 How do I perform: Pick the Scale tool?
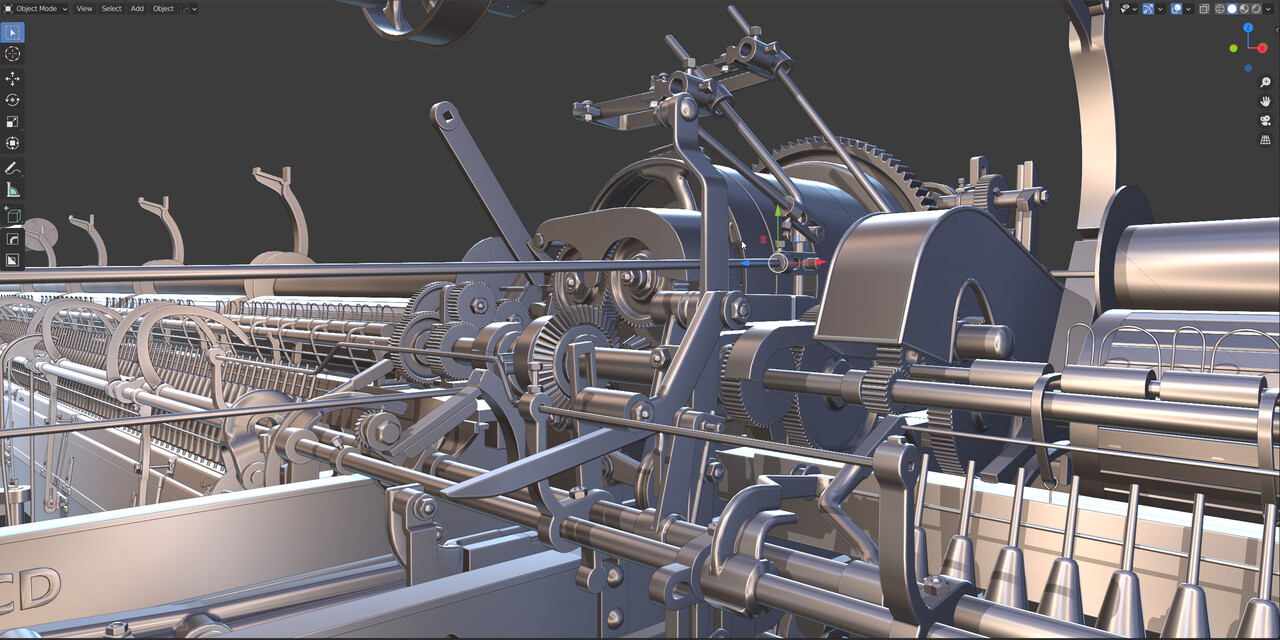[x=12, y=121]
